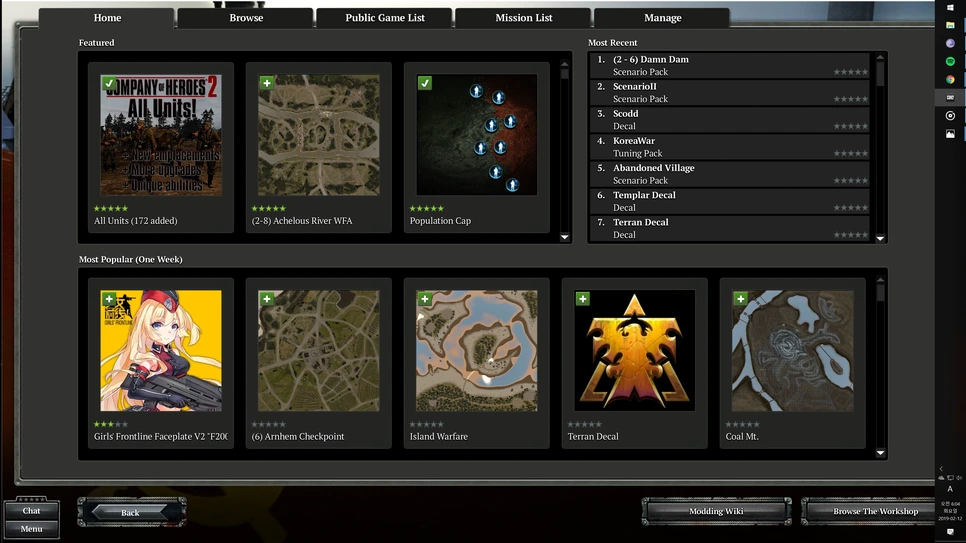
Task: Open the Windows Start menu
Action: click(951, 7)
